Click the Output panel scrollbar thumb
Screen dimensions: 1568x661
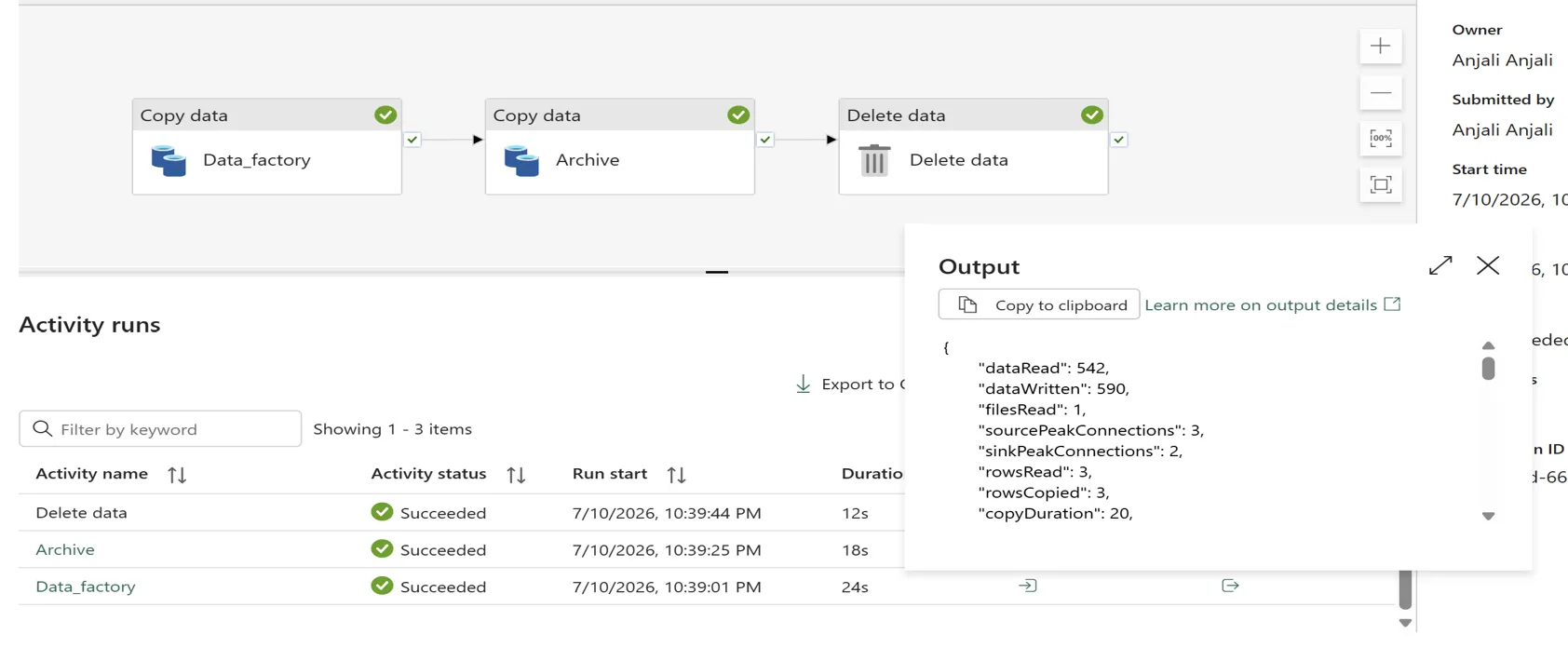pyautogui.click(x=1488, y=369)
